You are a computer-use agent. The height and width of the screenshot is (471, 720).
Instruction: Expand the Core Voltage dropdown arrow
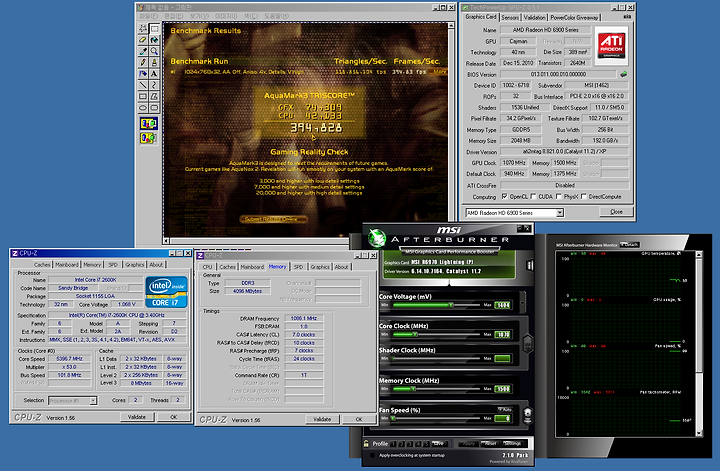(x=522, y=303)
